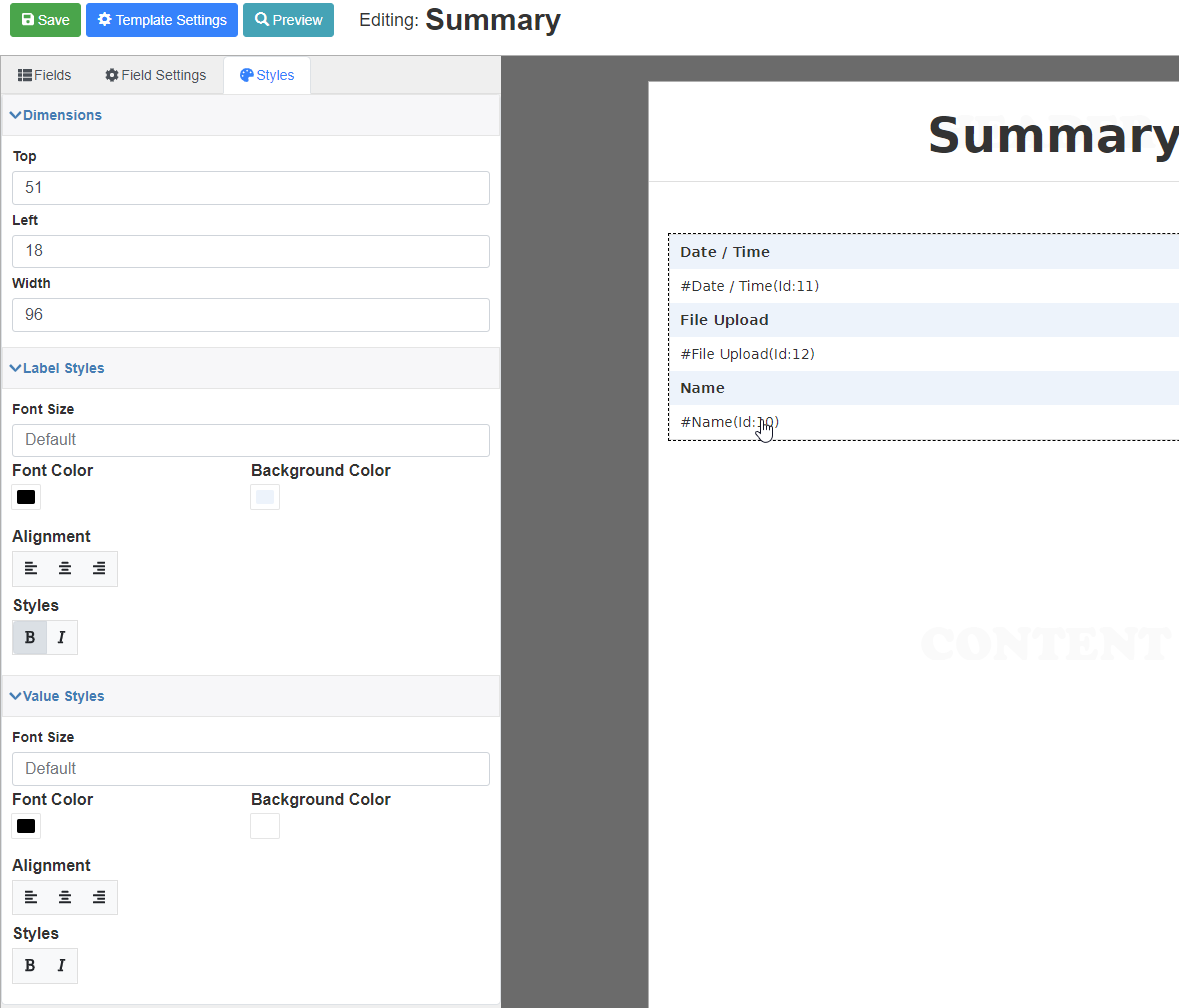Toggle bold for Label Styles

coord(30,637)
